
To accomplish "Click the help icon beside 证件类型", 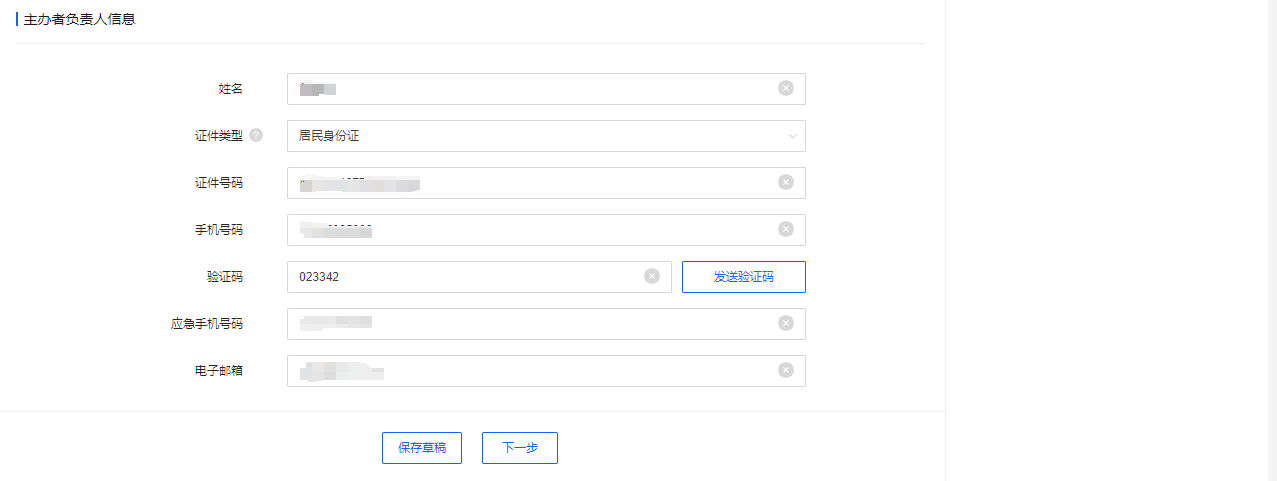I will click(x=256, y=136).
